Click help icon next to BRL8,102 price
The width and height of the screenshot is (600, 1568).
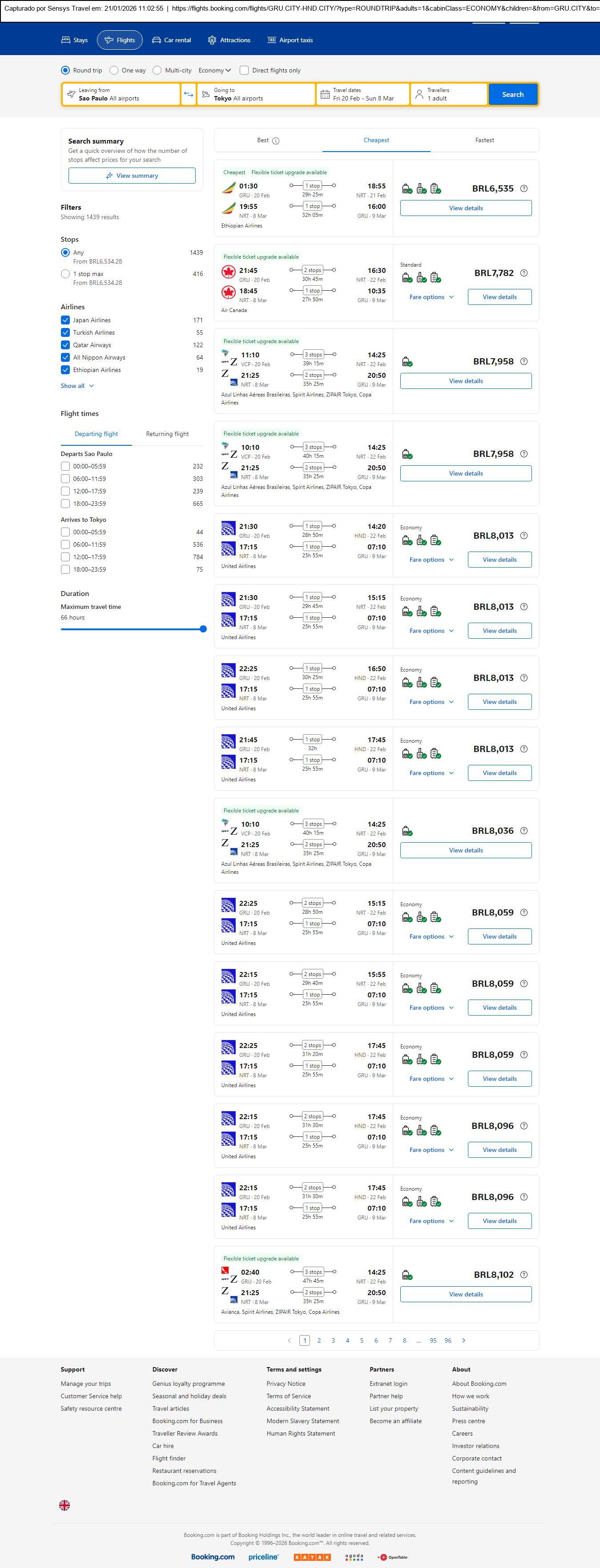click(524, 1275)
